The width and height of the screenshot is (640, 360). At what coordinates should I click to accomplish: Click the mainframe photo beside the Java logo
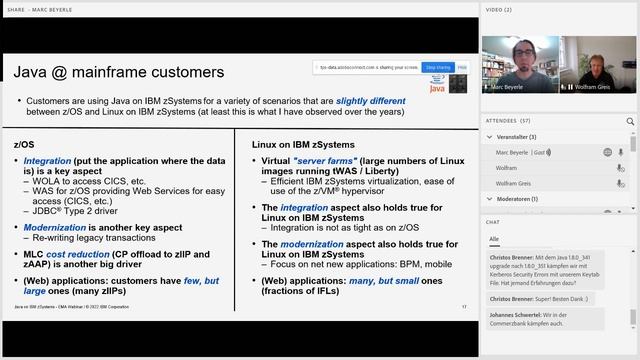point(458,84)
